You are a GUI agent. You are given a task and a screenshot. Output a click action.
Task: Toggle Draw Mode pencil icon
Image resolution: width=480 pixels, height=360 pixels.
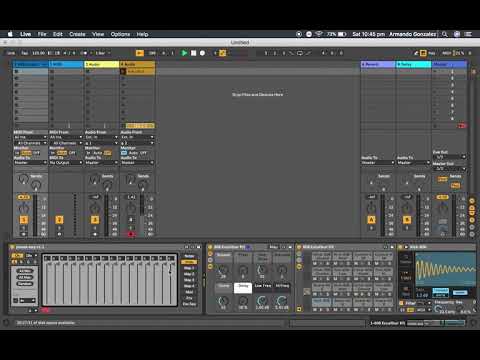point(416,53)
